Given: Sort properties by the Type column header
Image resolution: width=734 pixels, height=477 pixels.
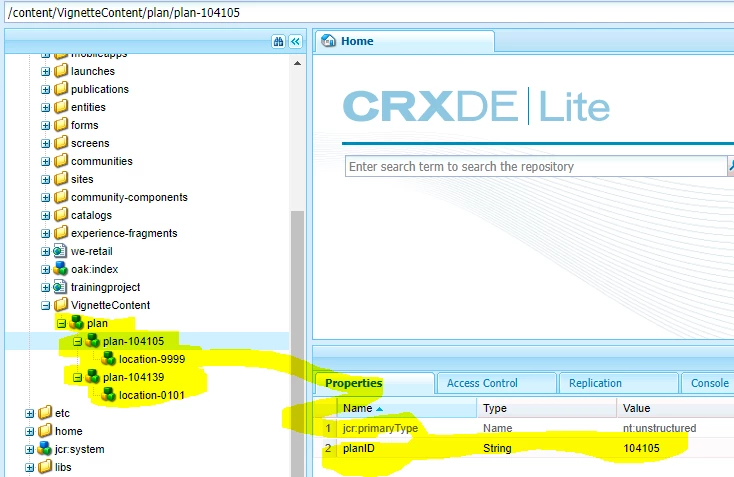Looking at the screenshot, I should click(547, 408).
